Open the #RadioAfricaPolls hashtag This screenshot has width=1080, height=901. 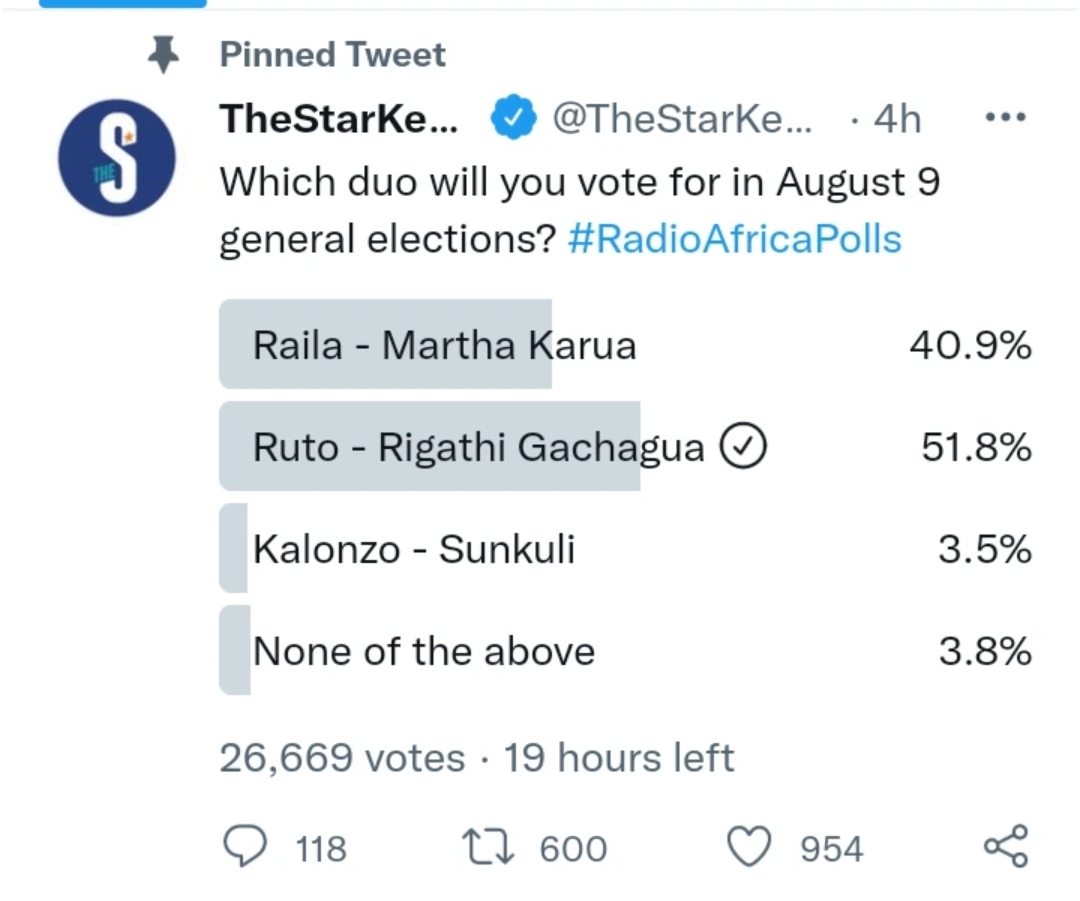(735, 239)
